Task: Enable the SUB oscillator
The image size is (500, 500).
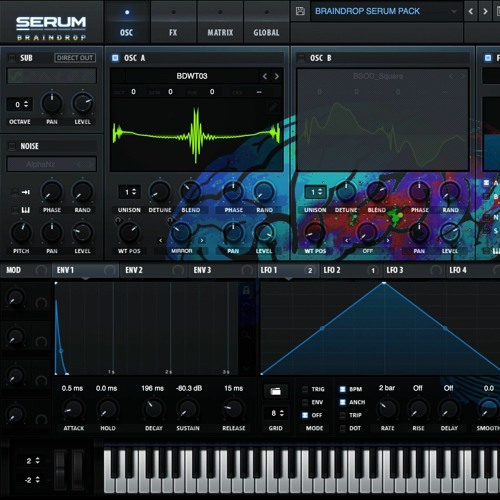Action: [12, 58]
